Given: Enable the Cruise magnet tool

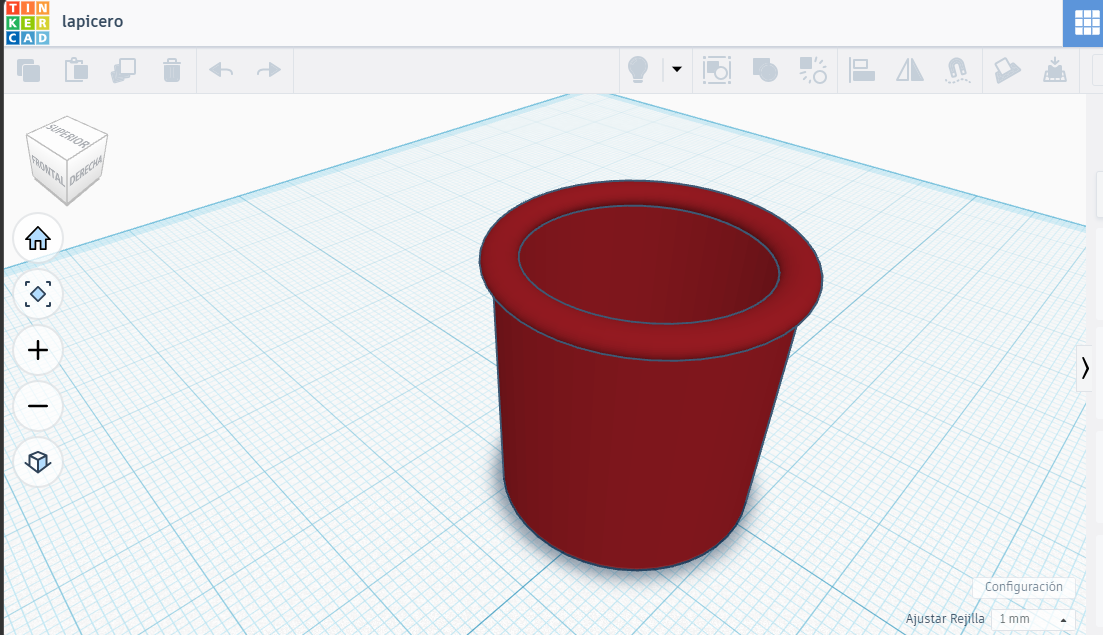Looking at the screenshot, I should coord(957,70).
